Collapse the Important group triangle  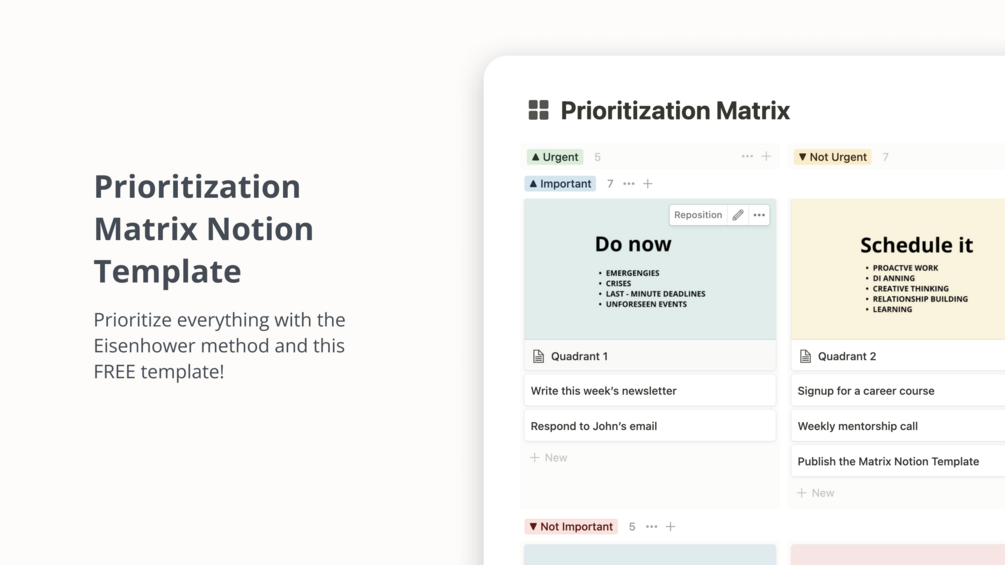[x=533, y=184]
